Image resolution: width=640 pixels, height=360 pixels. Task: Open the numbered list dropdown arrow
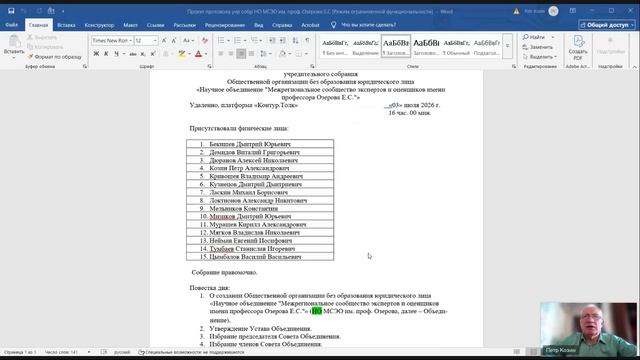[244, 40]
